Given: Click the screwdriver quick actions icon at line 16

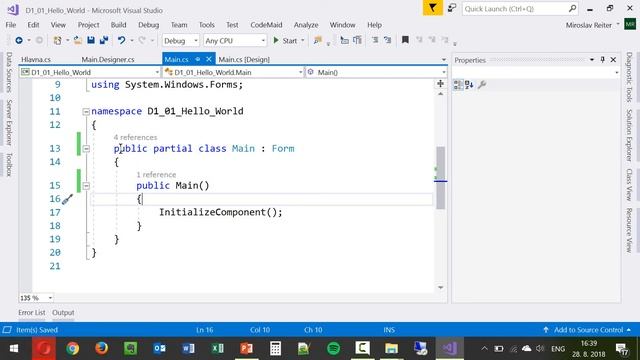Looking at the screenshot, I should coord(67,199).
